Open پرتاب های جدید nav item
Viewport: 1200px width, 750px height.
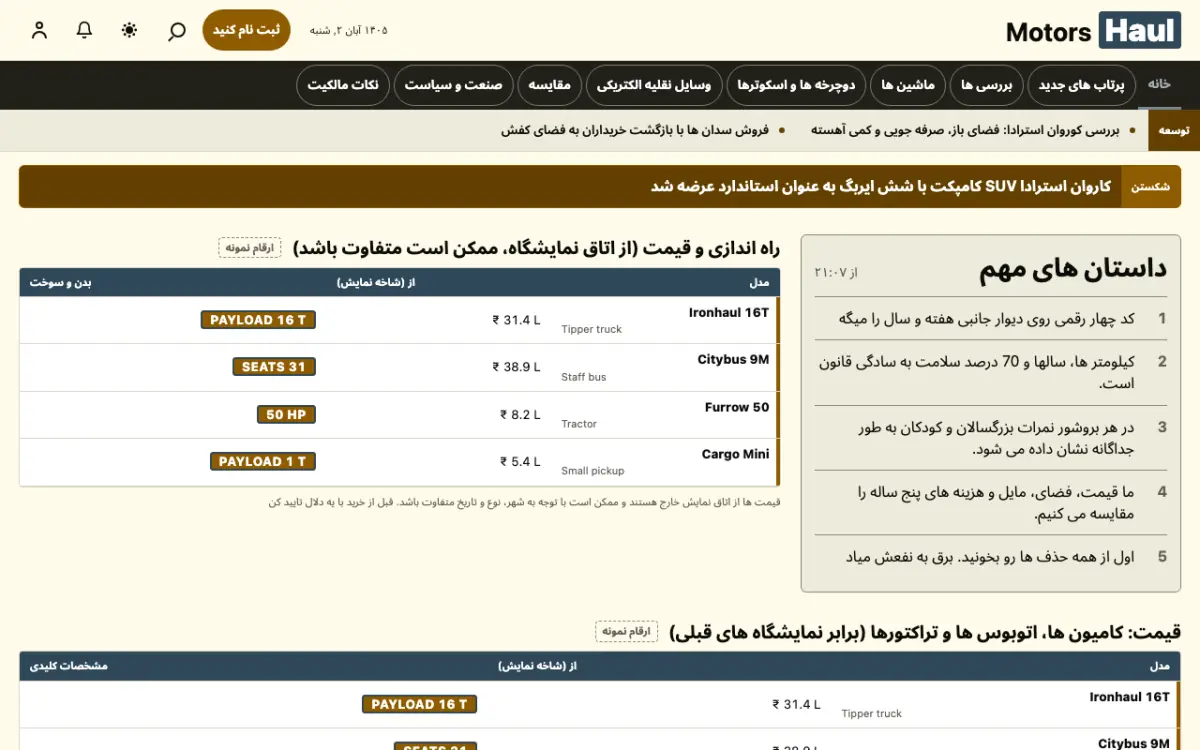(x=1081, y=85)
